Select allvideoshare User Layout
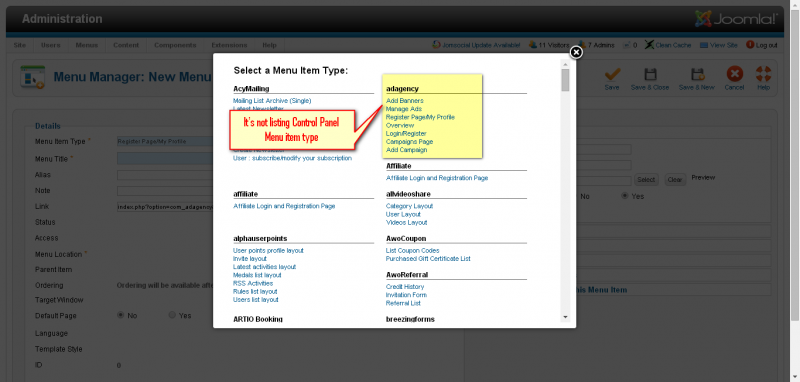800x382 pixels. click(403, 214)
